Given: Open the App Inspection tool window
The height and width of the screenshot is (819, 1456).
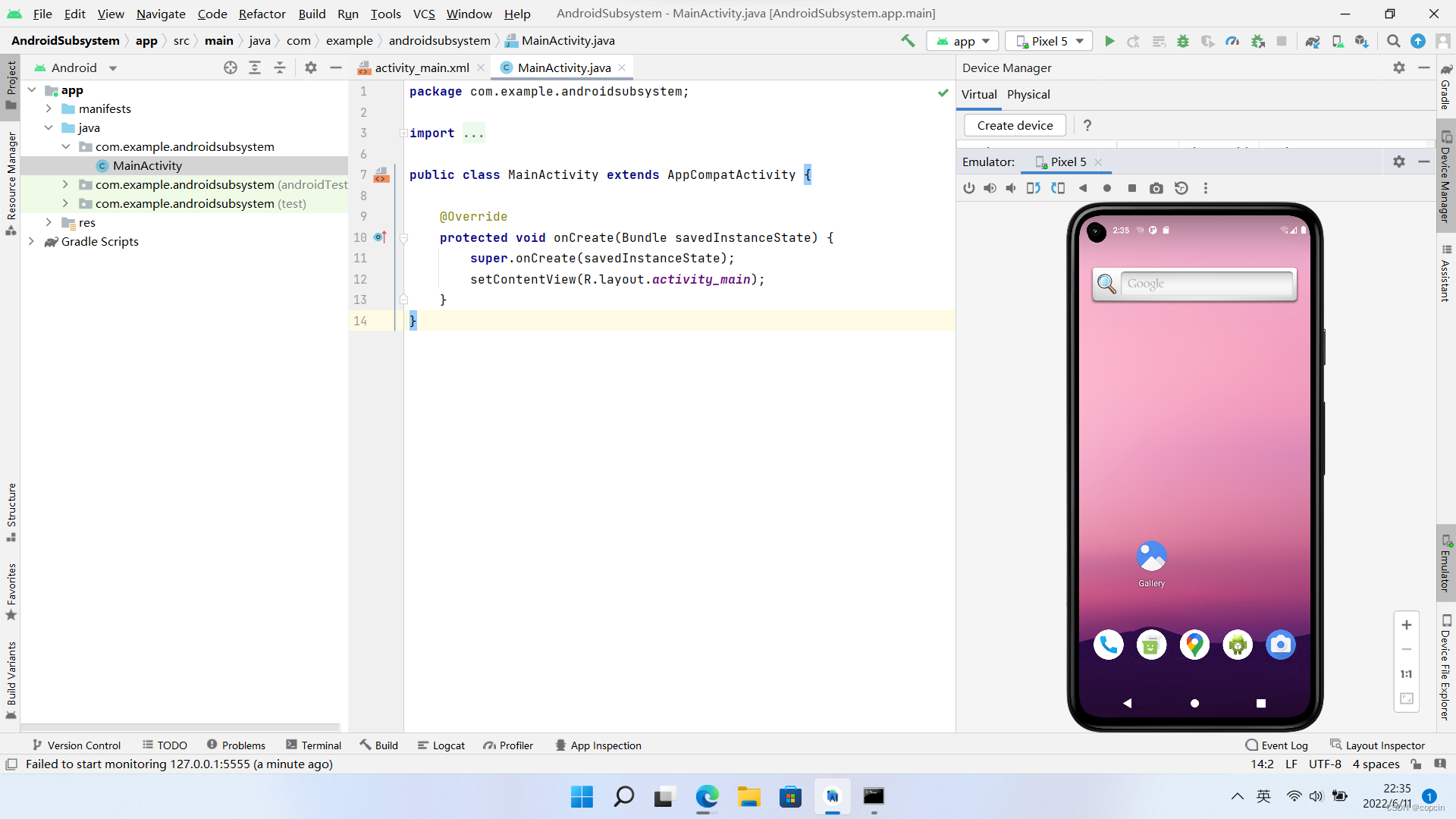Looking at the screenshot, I should click(x=598, y=745).
